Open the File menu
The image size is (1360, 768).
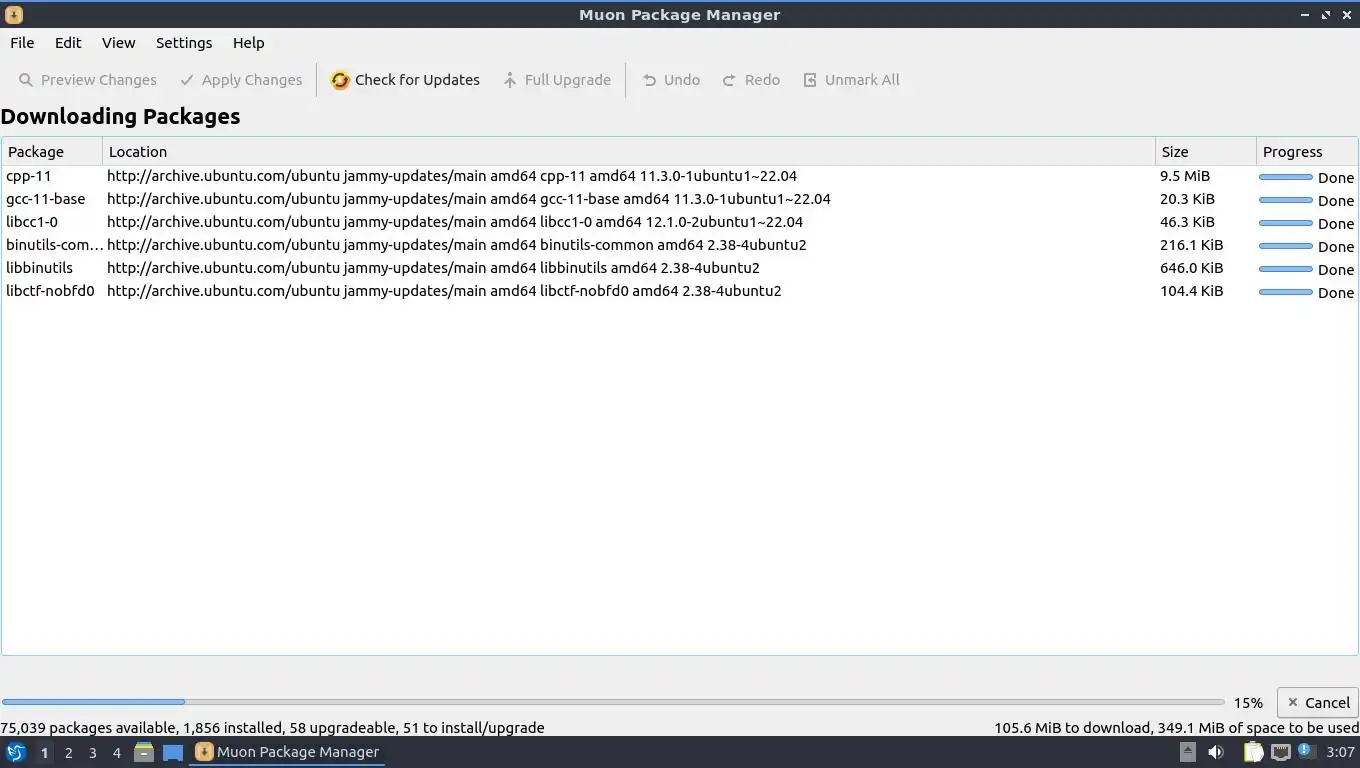[22, 43]
